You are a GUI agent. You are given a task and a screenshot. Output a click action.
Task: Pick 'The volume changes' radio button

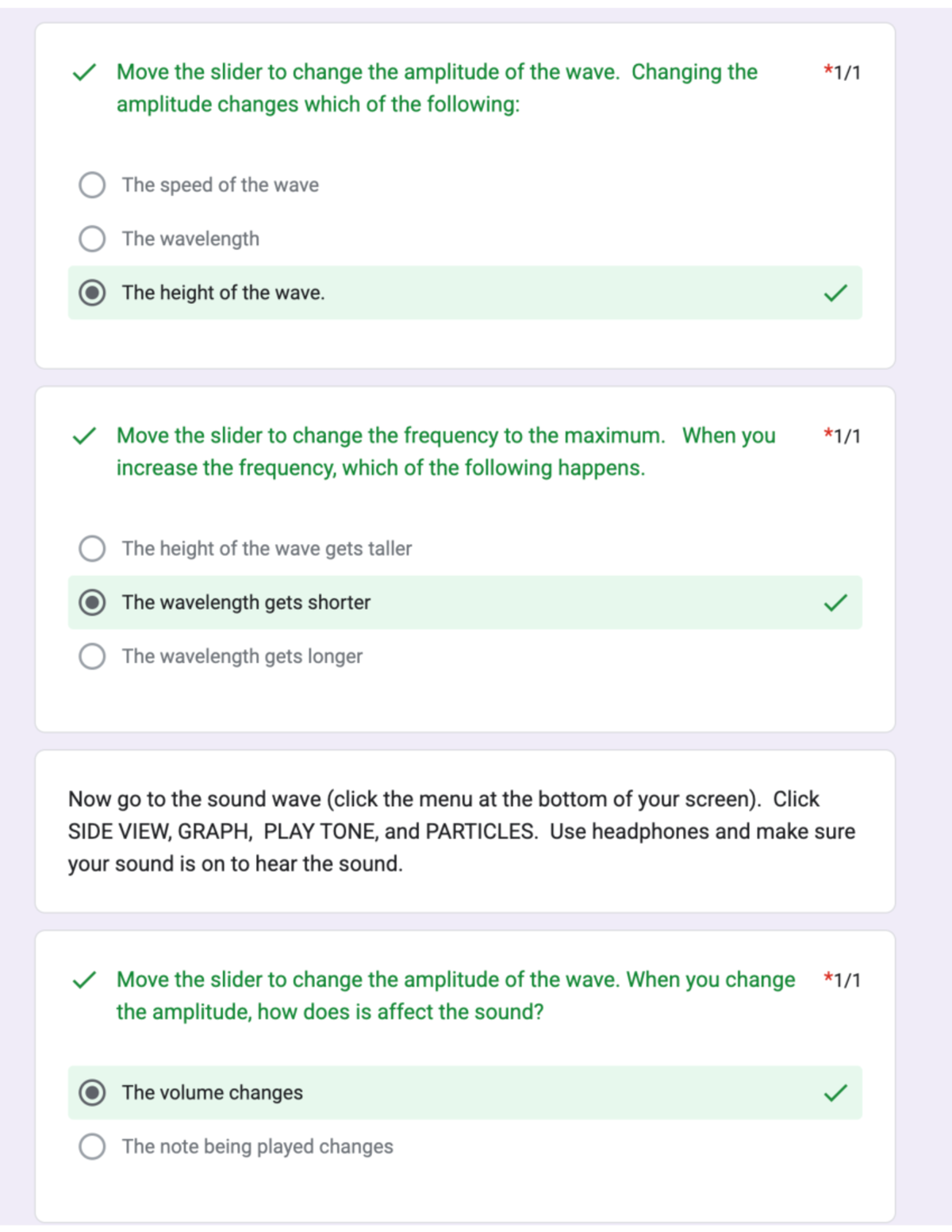[92, 1092]
